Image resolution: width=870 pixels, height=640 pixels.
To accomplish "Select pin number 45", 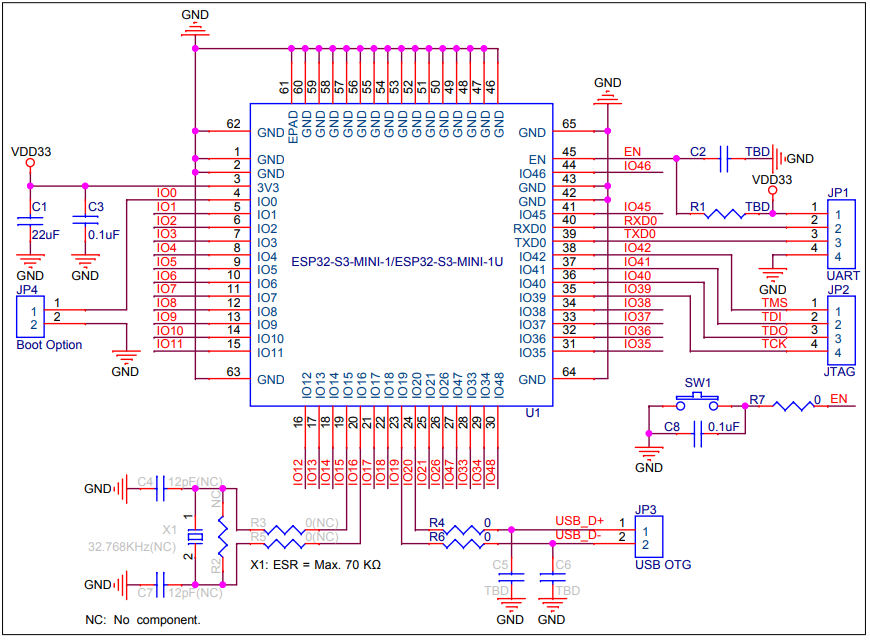I will [569, 152].
